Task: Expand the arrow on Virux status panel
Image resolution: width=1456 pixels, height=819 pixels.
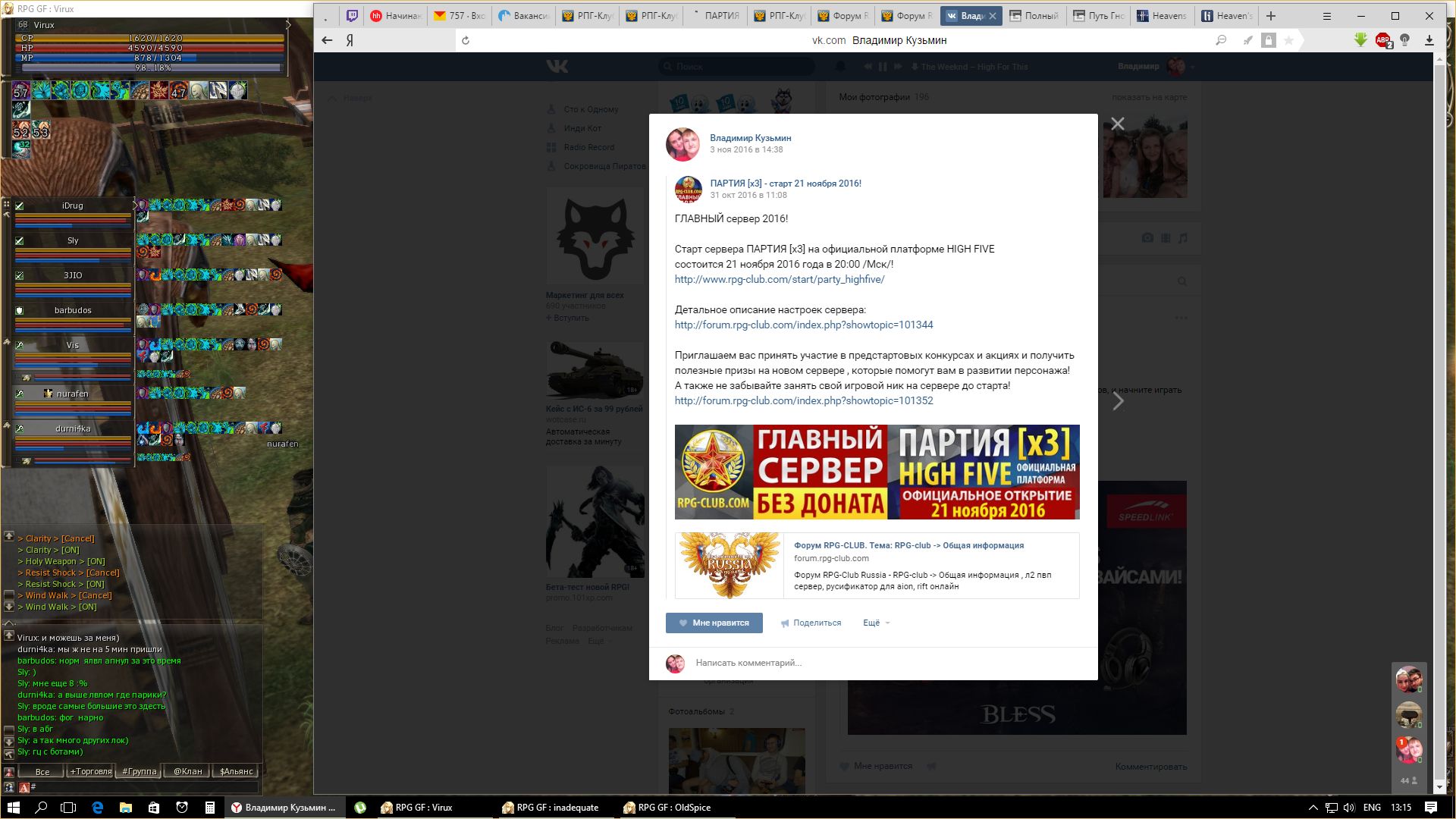Action: tap(288, 25)
